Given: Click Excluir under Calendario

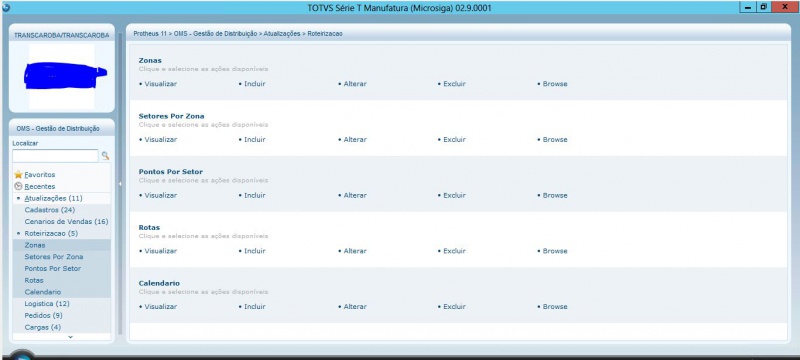Looking at the screenshot, I should click(x=454, y=306).
